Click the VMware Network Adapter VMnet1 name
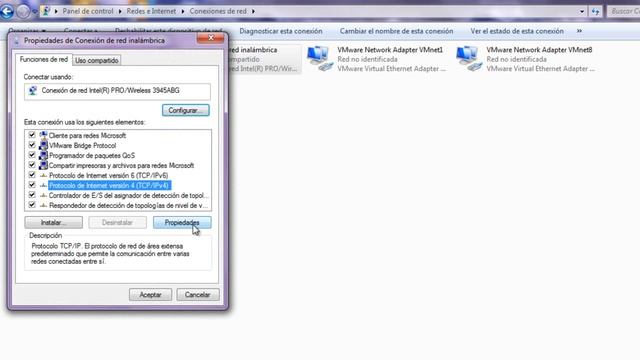Screen dimensions: 640x360 pos(390,50)
